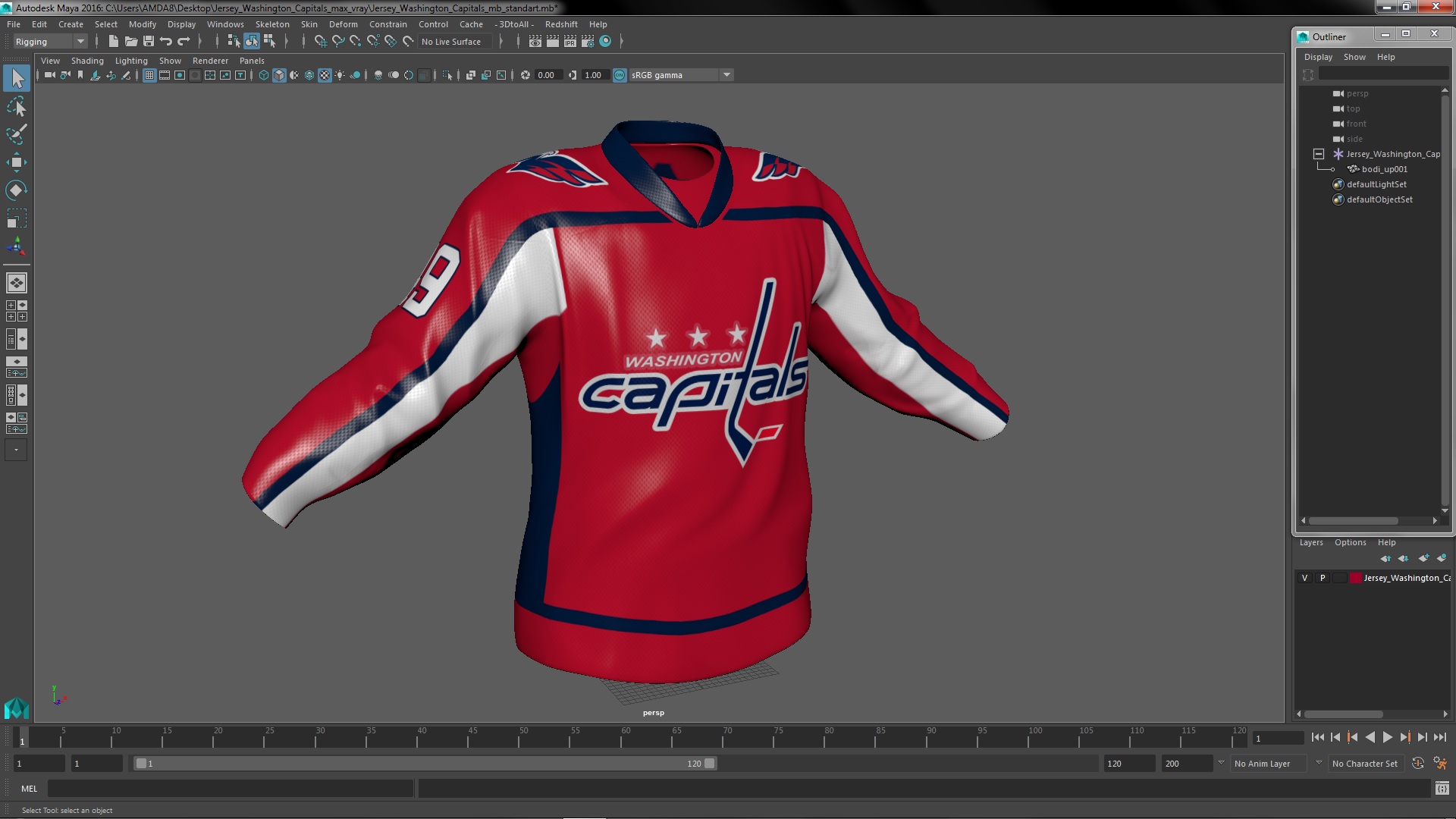This screenshot has height=819, width=1456.
Task: Open the Rigging menu set dropdown
Action: coord(49,42)
